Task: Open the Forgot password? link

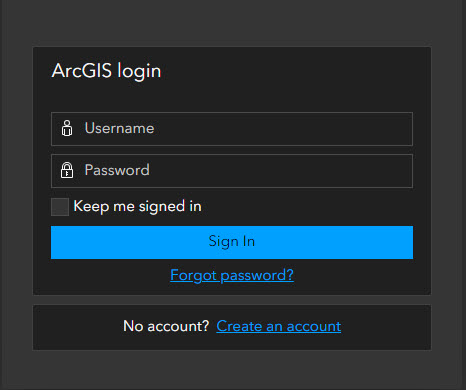Action: pos(232,276)
